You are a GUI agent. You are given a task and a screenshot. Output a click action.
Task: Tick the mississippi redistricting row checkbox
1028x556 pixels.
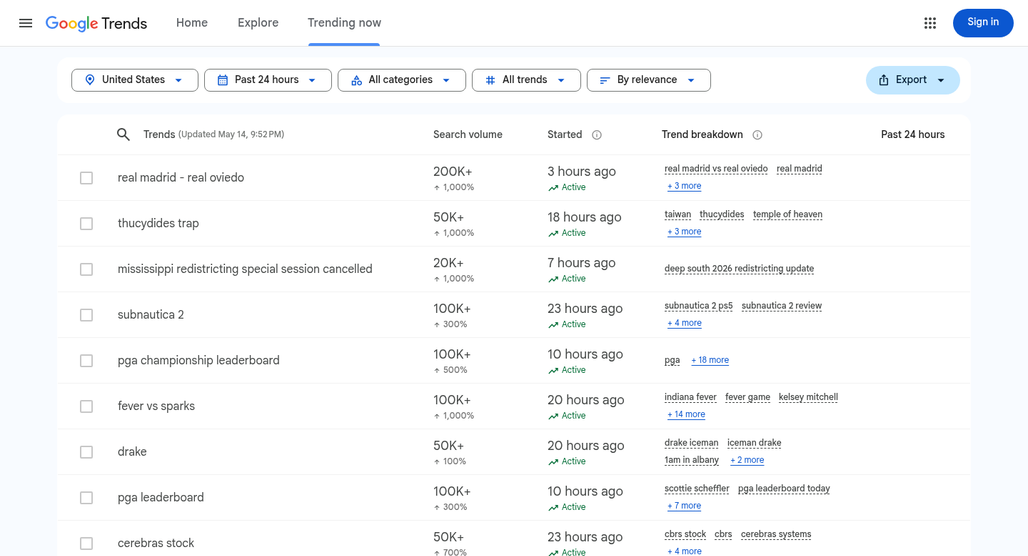pos(87,269)
